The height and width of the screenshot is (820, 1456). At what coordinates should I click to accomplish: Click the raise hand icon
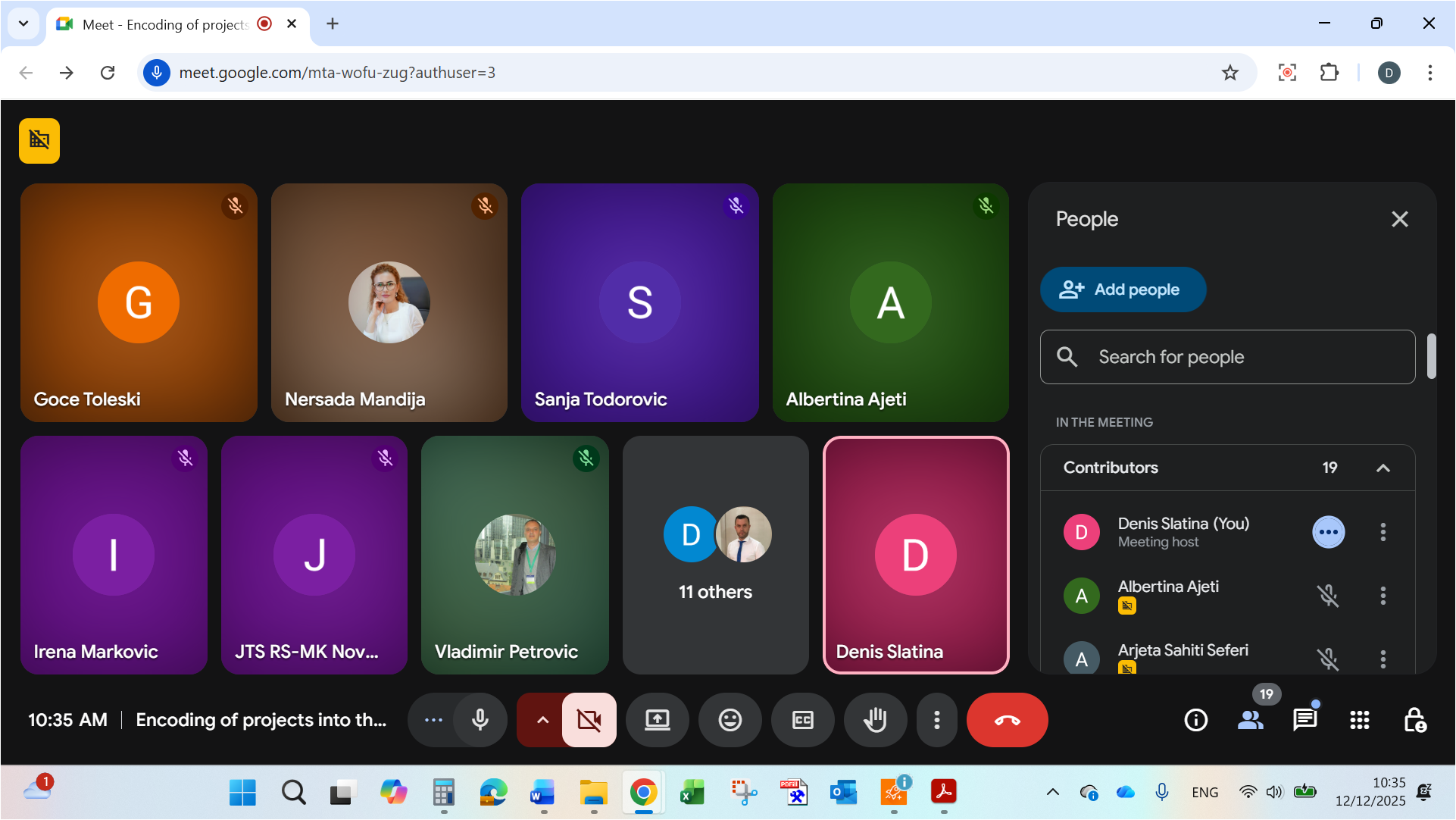[875, 720]
